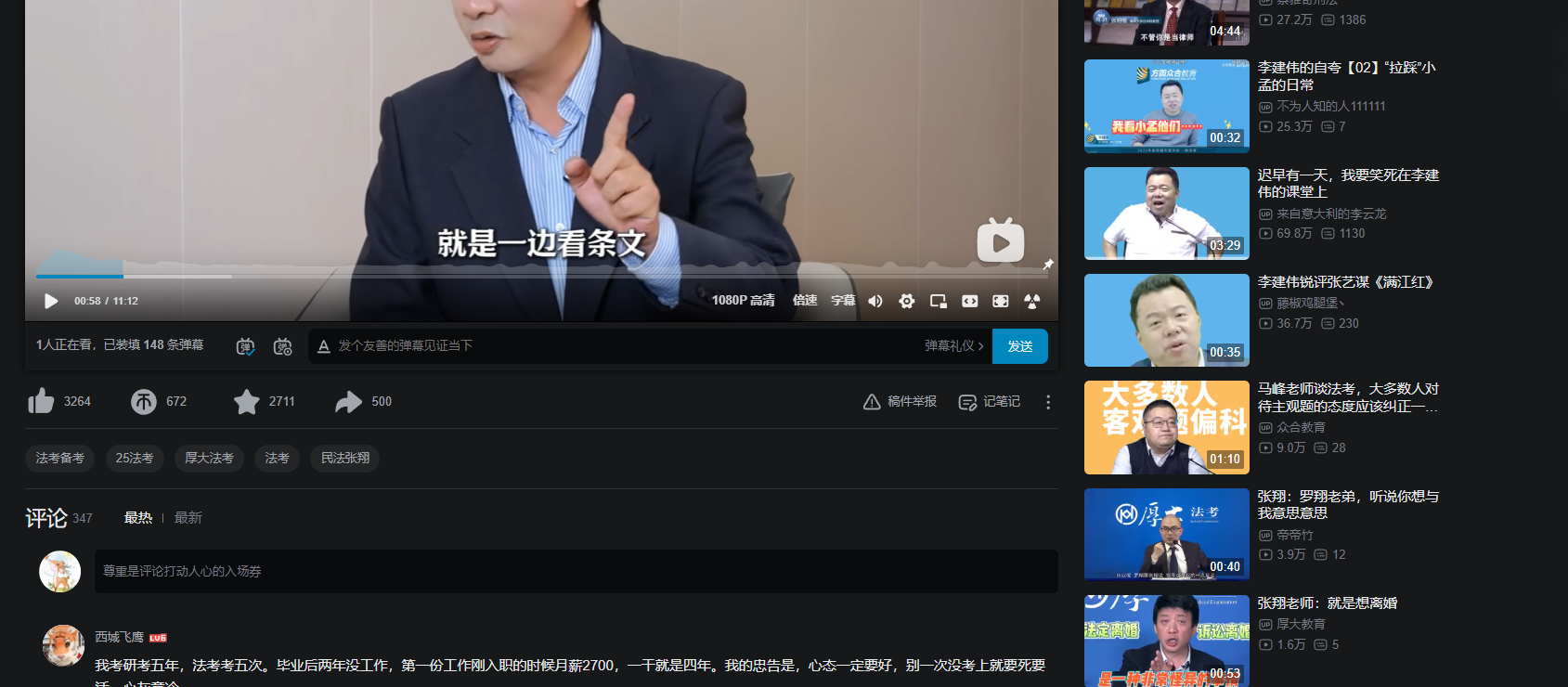
Task: Open title 李建伟锐评张艺谋《满江红》
Action: click(x=1345, y=282)
